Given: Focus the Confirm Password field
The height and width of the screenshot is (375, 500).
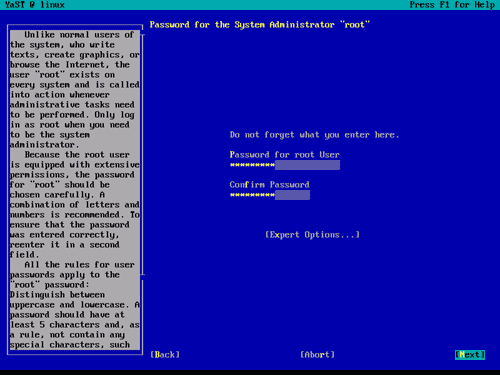Looking at the screenshot, I should tap(270, 195).
